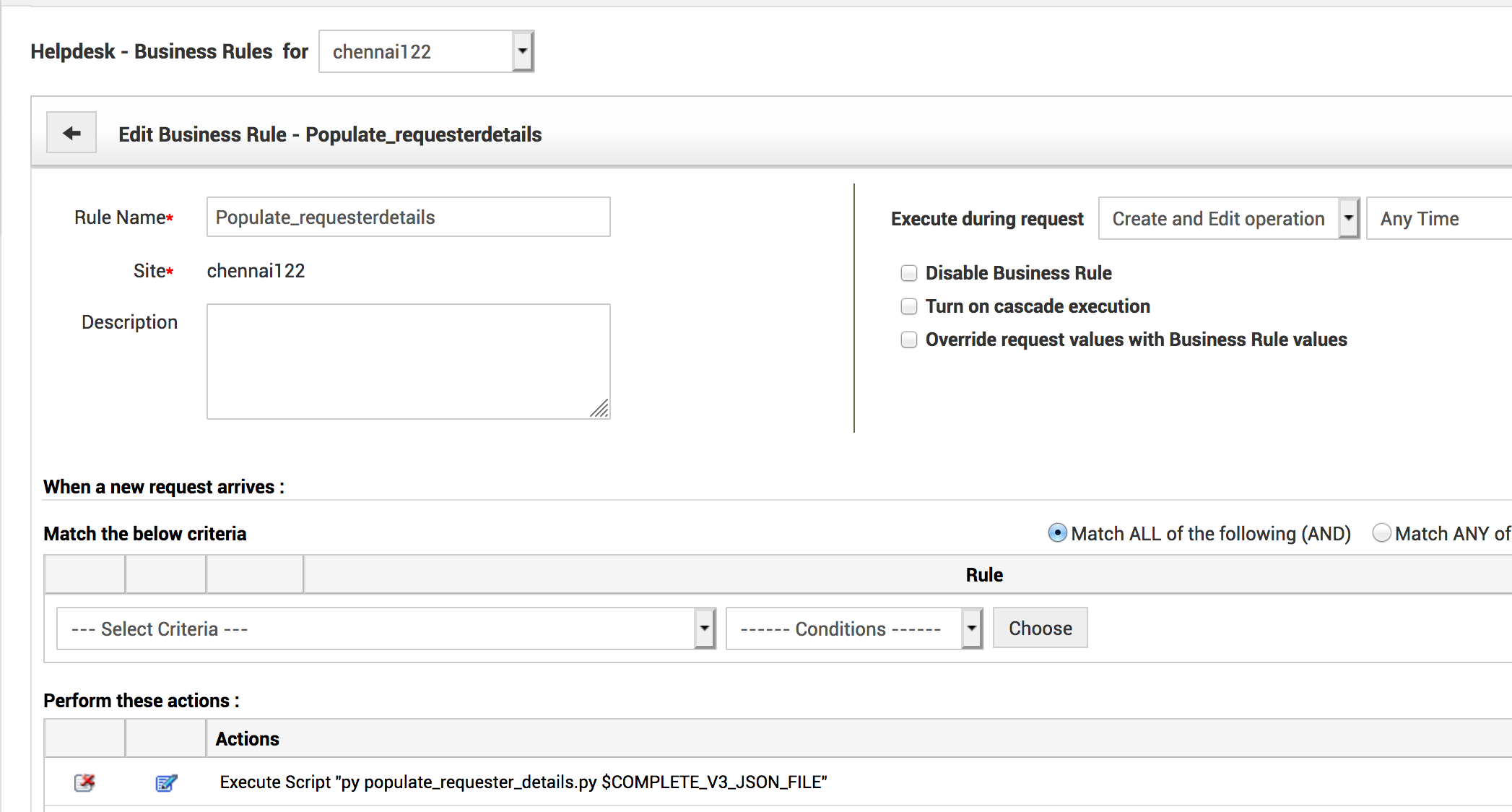Screen dimensions: 1512x812
Task: Open the Select Criteria dropdown
Action: (x=386, y=629)
